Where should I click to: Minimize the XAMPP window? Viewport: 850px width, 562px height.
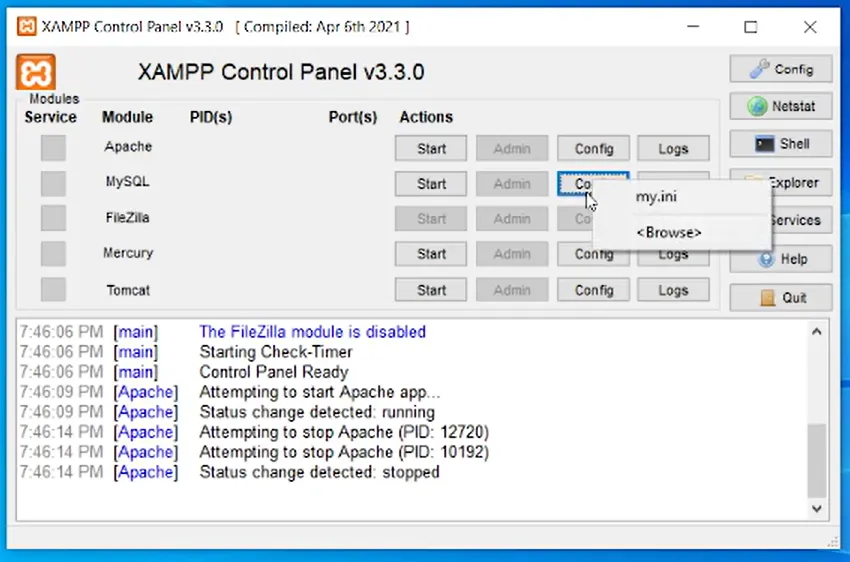pyautogui.click(x=693, y=27)
